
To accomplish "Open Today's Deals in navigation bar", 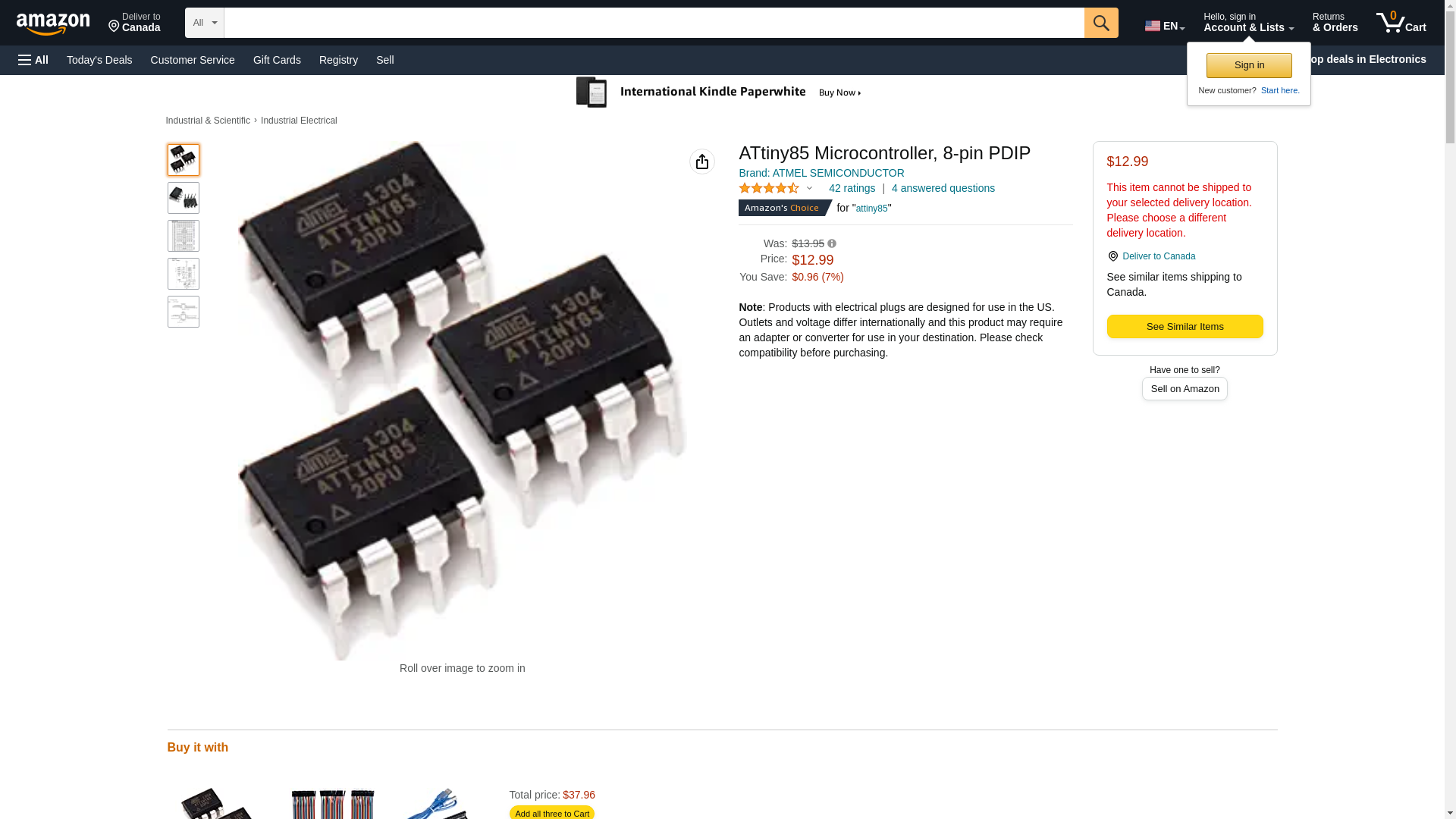I will [99, 60].
